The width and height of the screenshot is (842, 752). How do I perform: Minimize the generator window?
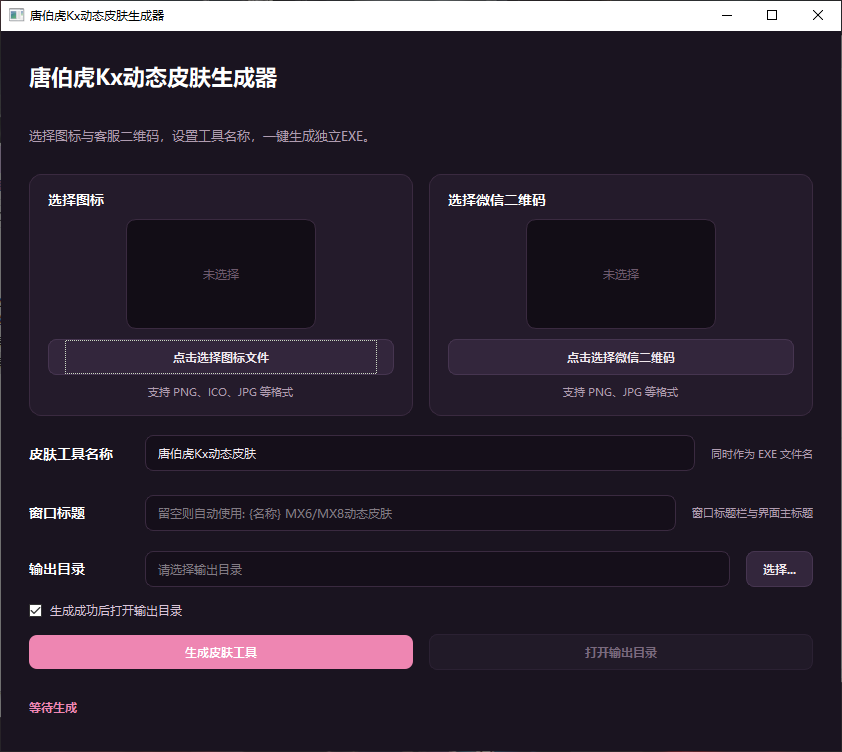[727, 15]
